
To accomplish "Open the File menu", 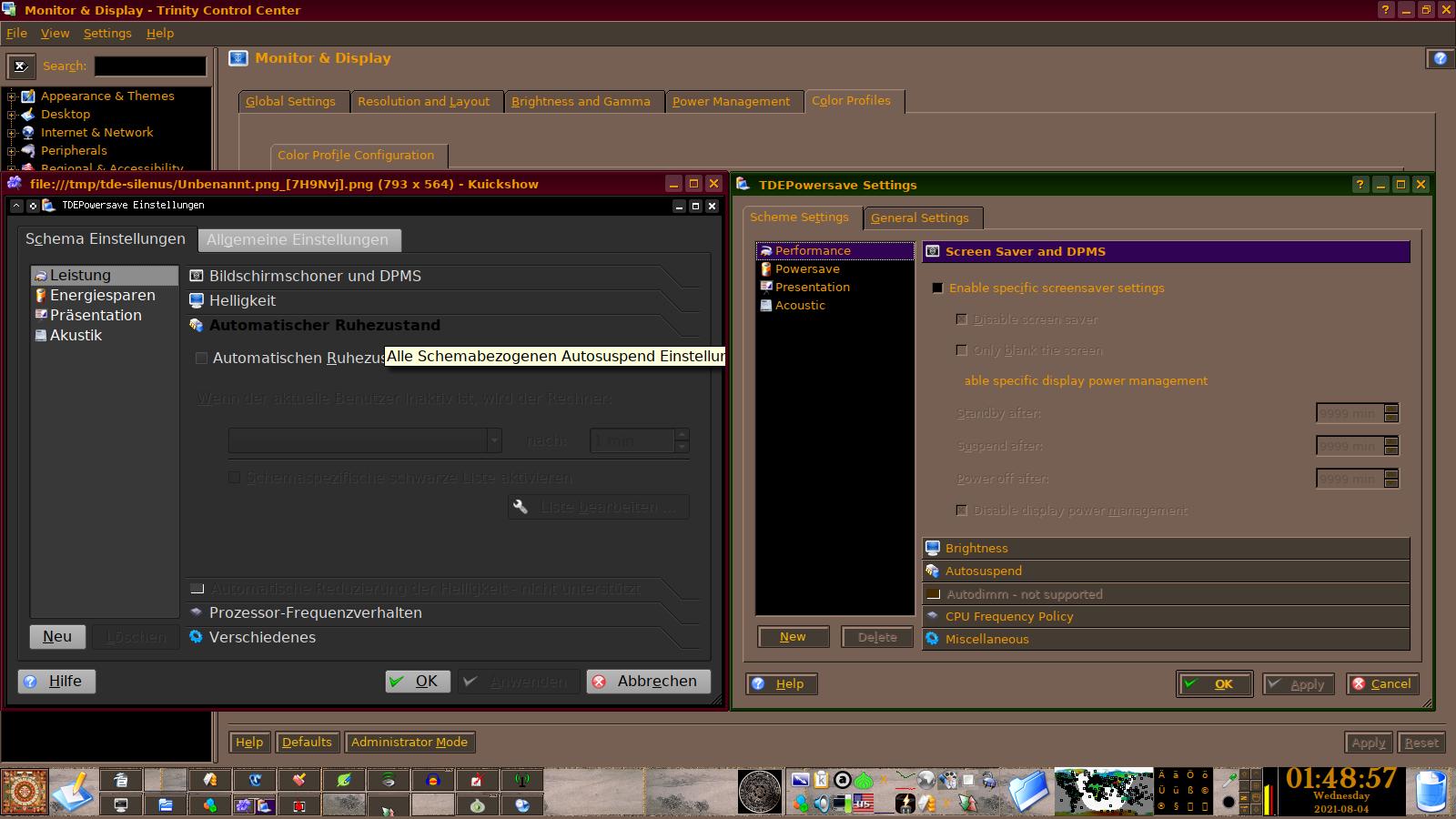I will pos(16,33).
